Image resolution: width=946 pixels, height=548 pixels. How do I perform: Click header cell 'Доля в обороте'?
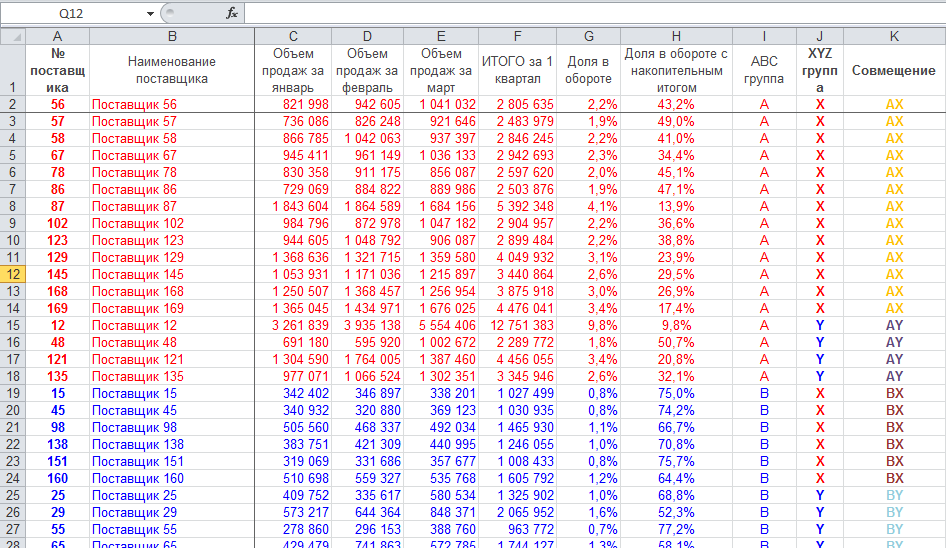pyautogui.click(x=588, y=70)
